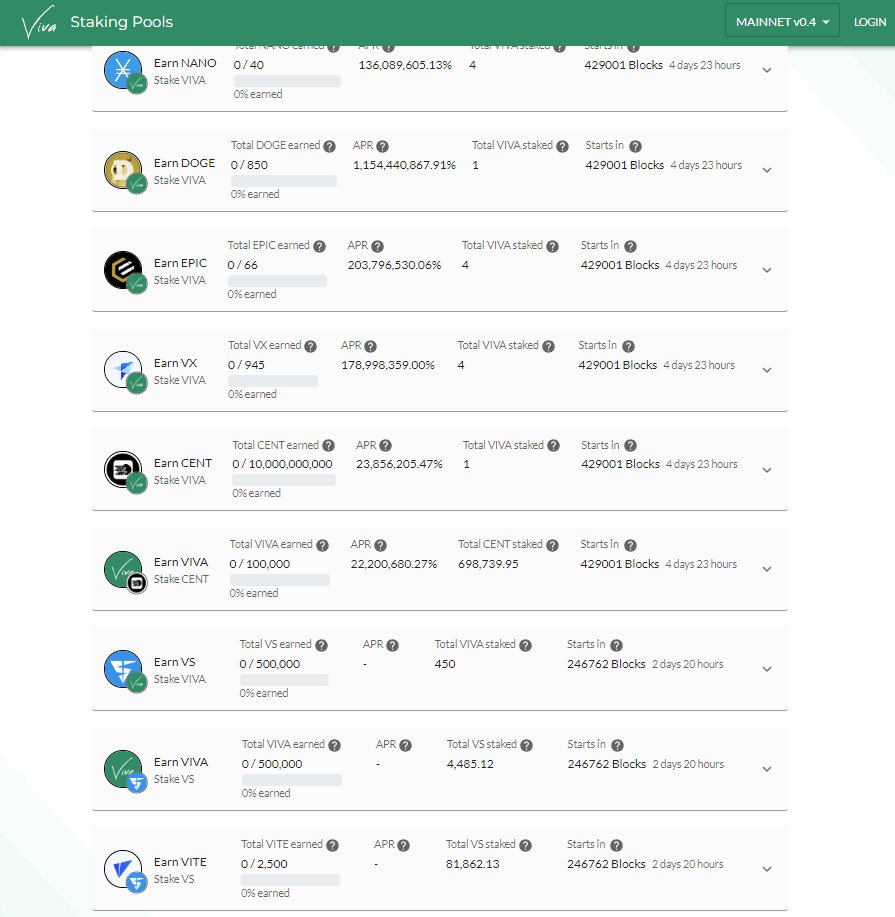Viewport: 895px width, 917px height.
Task: Expand the Earn VX pool row
Action: pos(767,370)
